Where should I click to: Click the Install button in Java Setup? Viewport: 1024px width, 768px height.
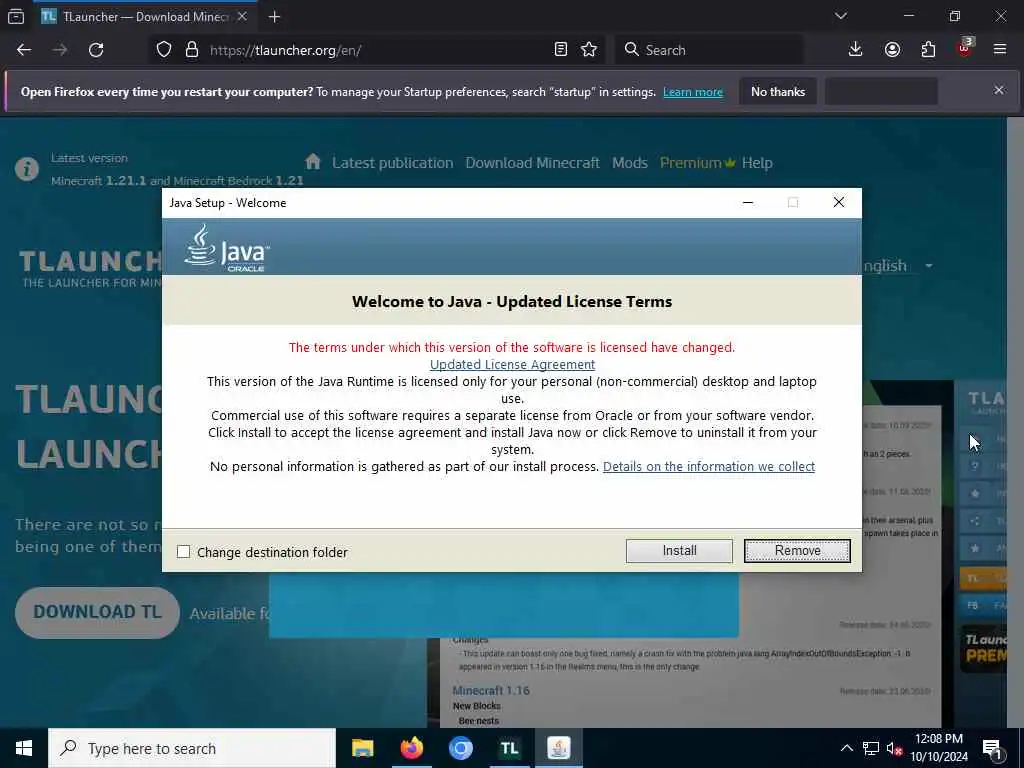pyautogui.click(x=679, y=551)
